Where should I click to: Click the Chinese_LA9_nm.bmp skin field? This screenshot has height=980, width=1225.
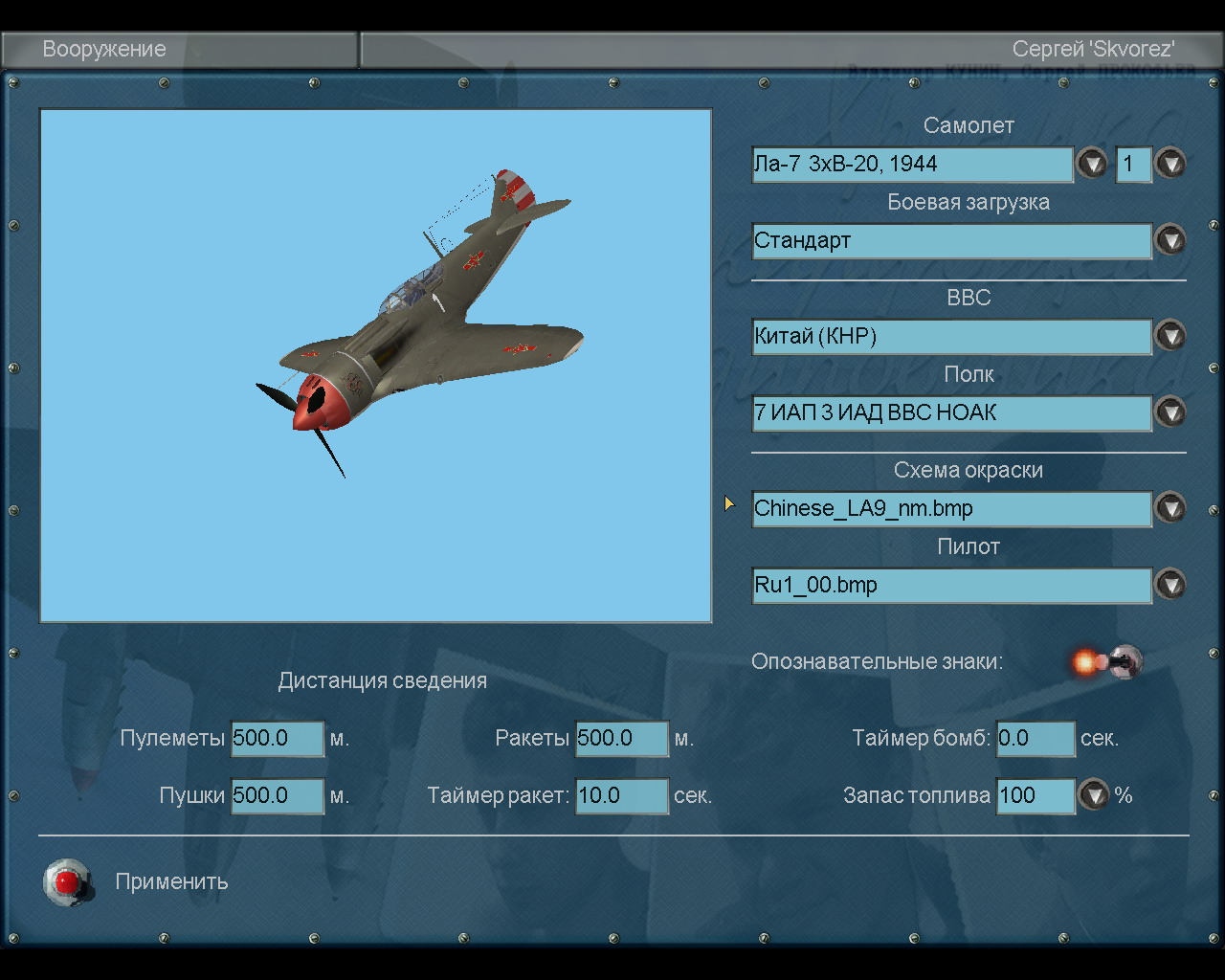click(951, 508)
